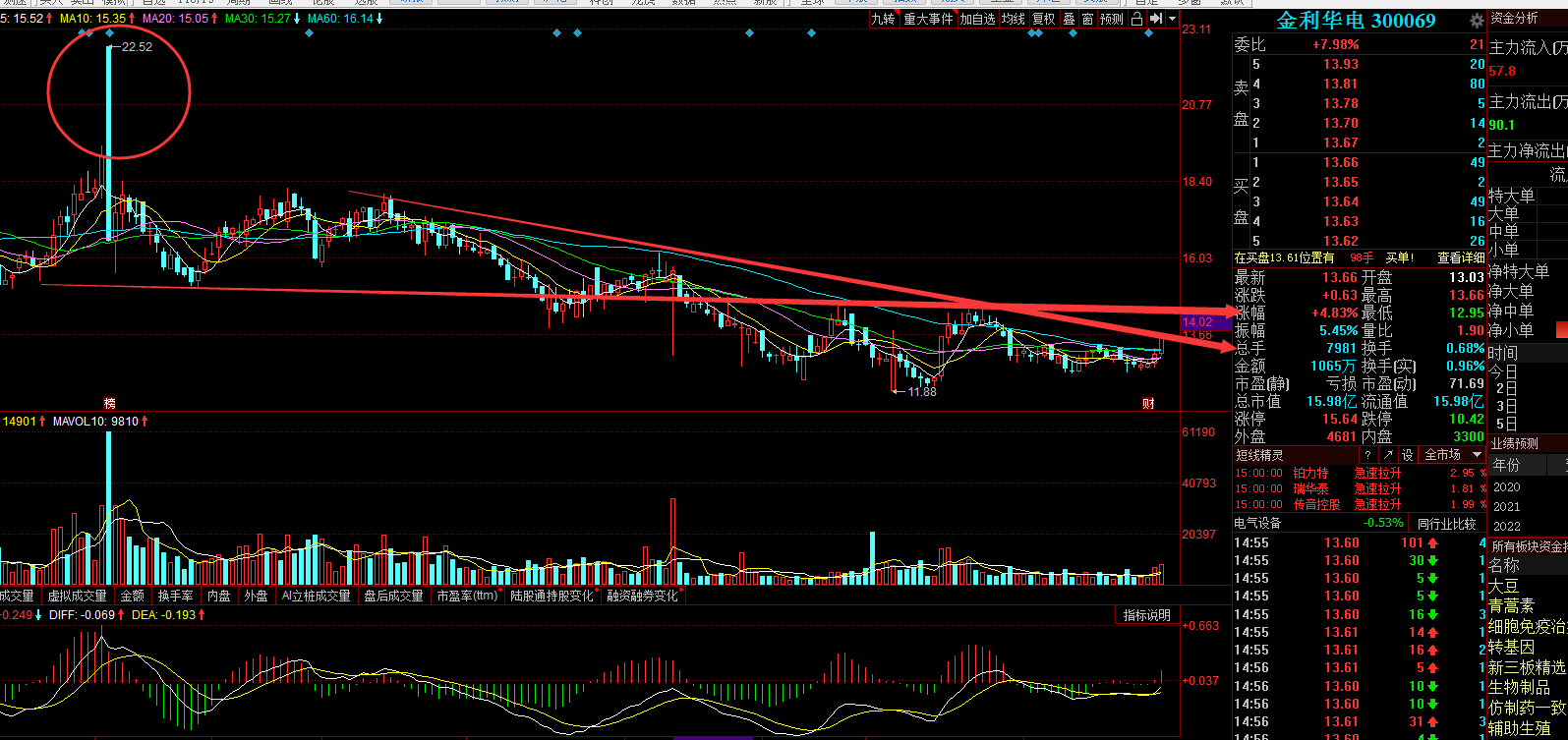Viewport: 1568px width, 740px height.
Task: Open 同行业比较 industry comparison
Action: pyautogui.click(x=1447, y=524)
